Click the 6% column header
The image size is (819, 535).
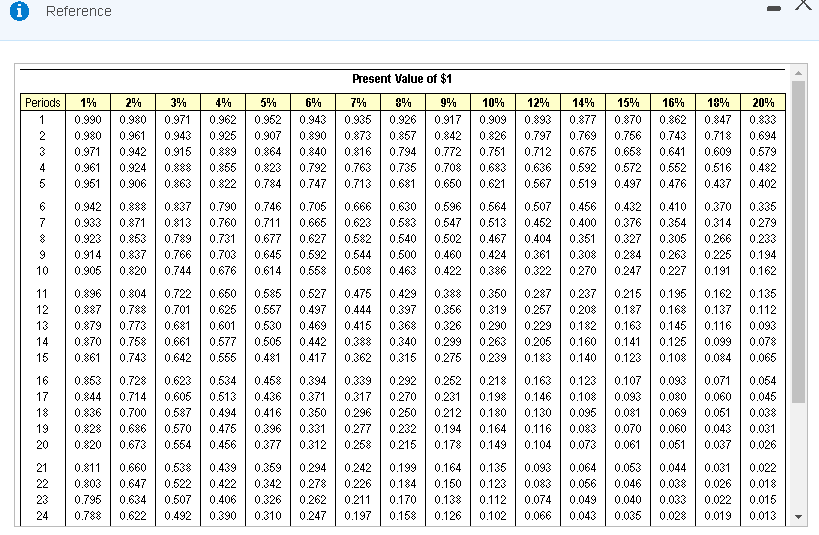(313, 102)
